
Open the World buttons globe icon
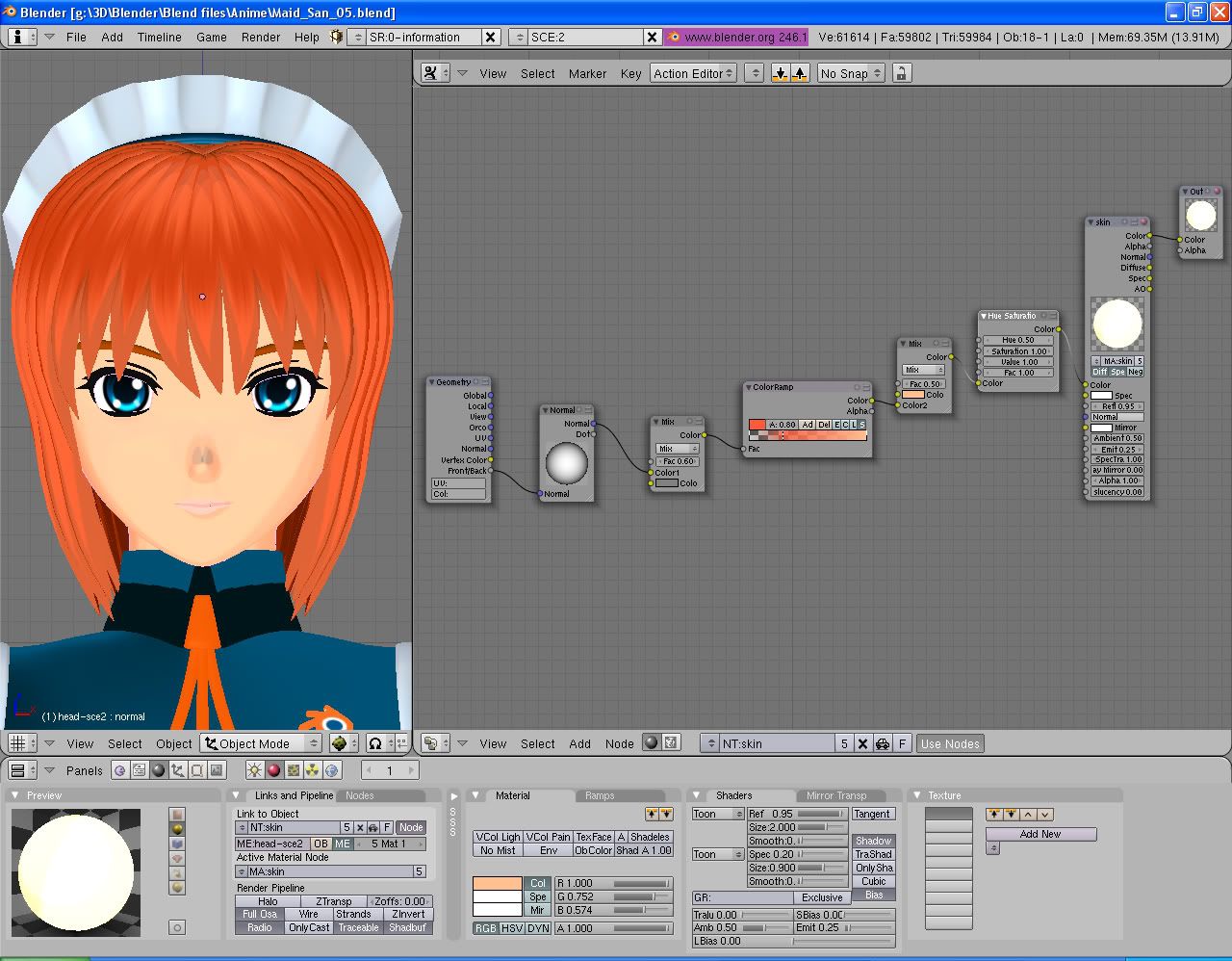click(x=332, y=770)
